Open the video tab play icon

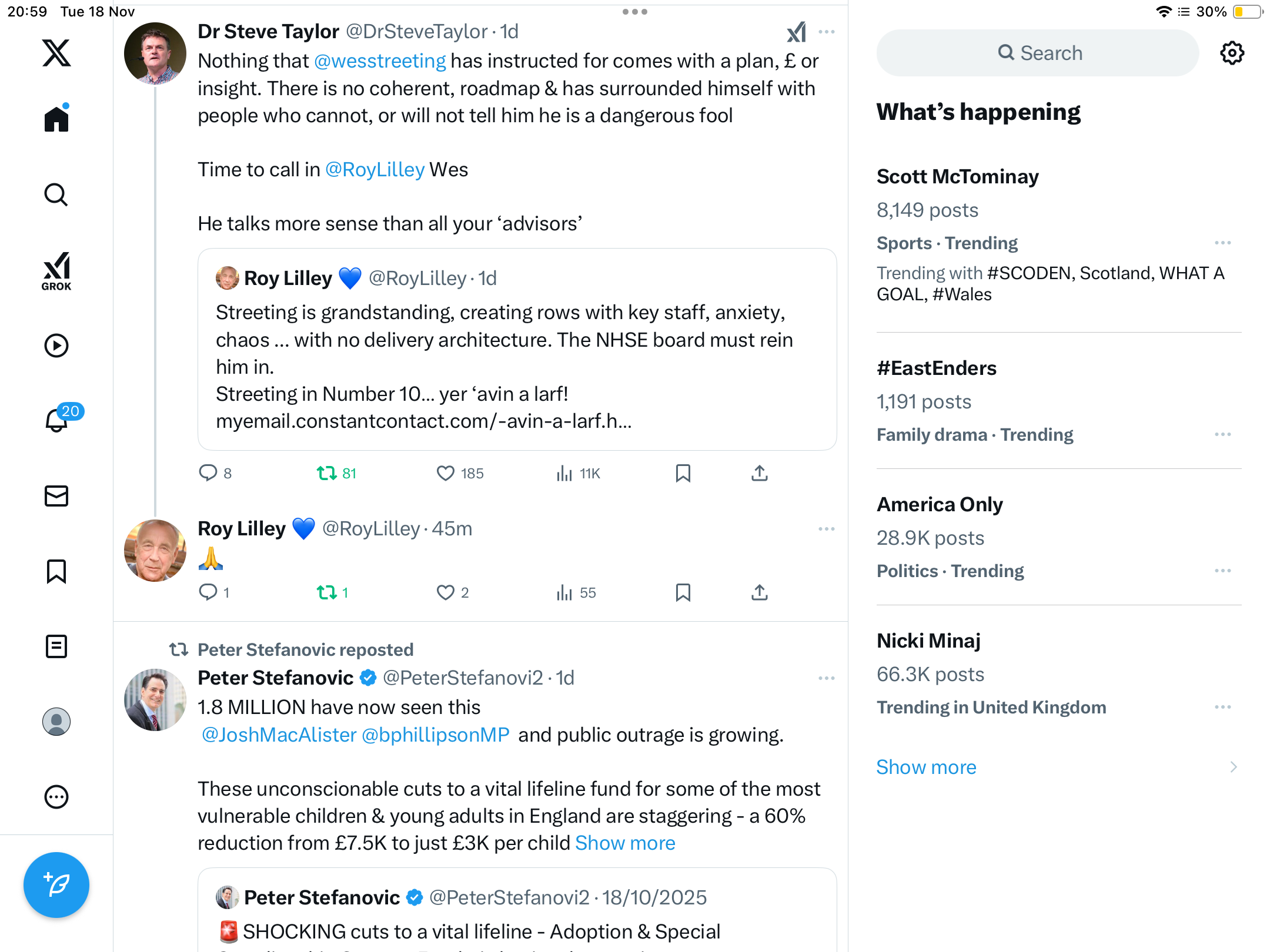(x=56, y=346)
